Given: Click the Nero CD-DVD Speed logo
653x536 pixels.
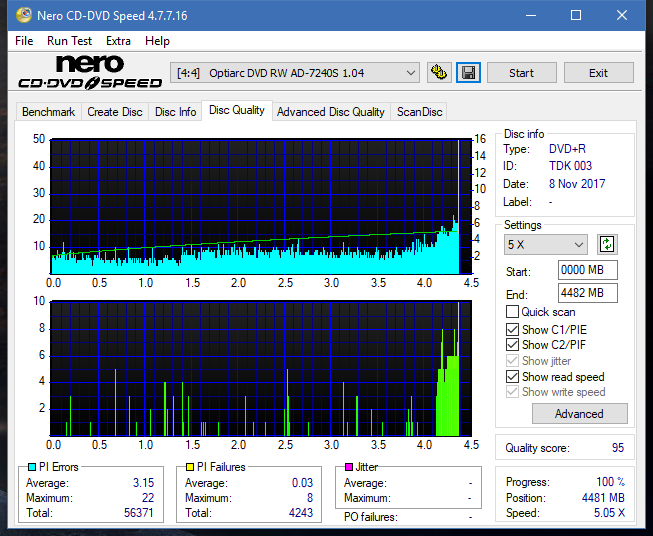Looking at the screenshot, I should click(90, 72).
